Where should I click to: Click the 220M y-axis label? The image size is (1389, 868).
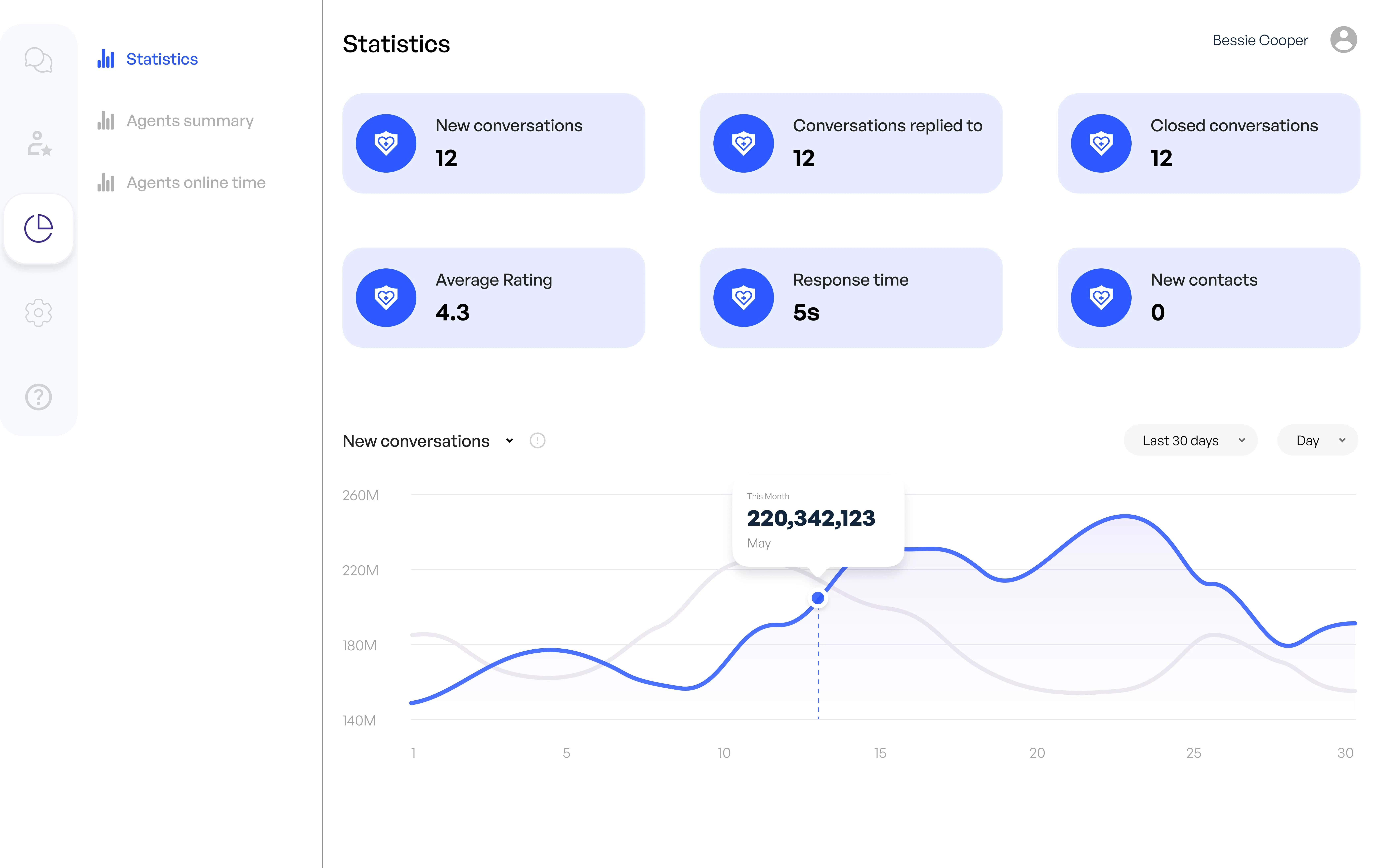click(x=361, y=570)
